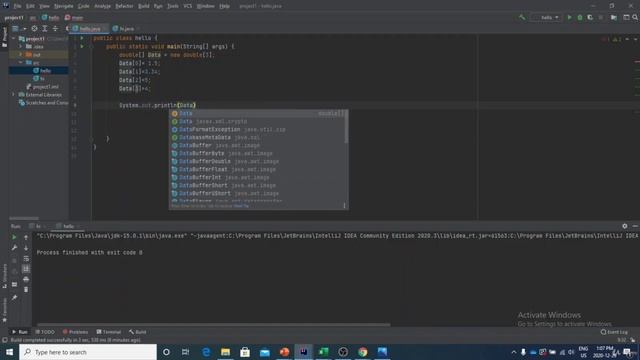Expand External Libraries in Project tree
This screenshot has width=640, height=360.
13,95
